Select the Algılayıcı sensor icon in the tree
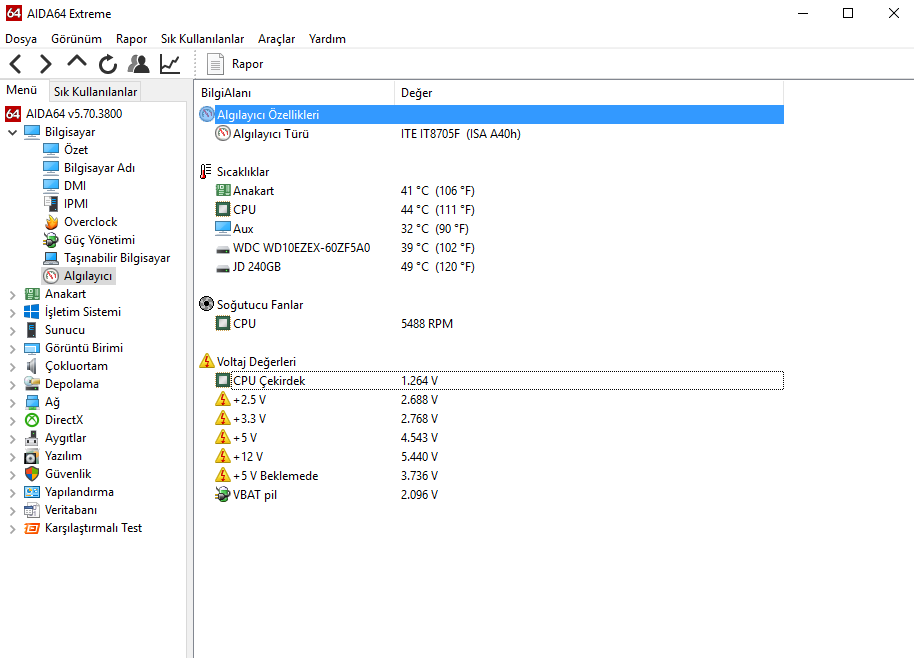Viewport: 914px width, 658px height. pos(51,276)
